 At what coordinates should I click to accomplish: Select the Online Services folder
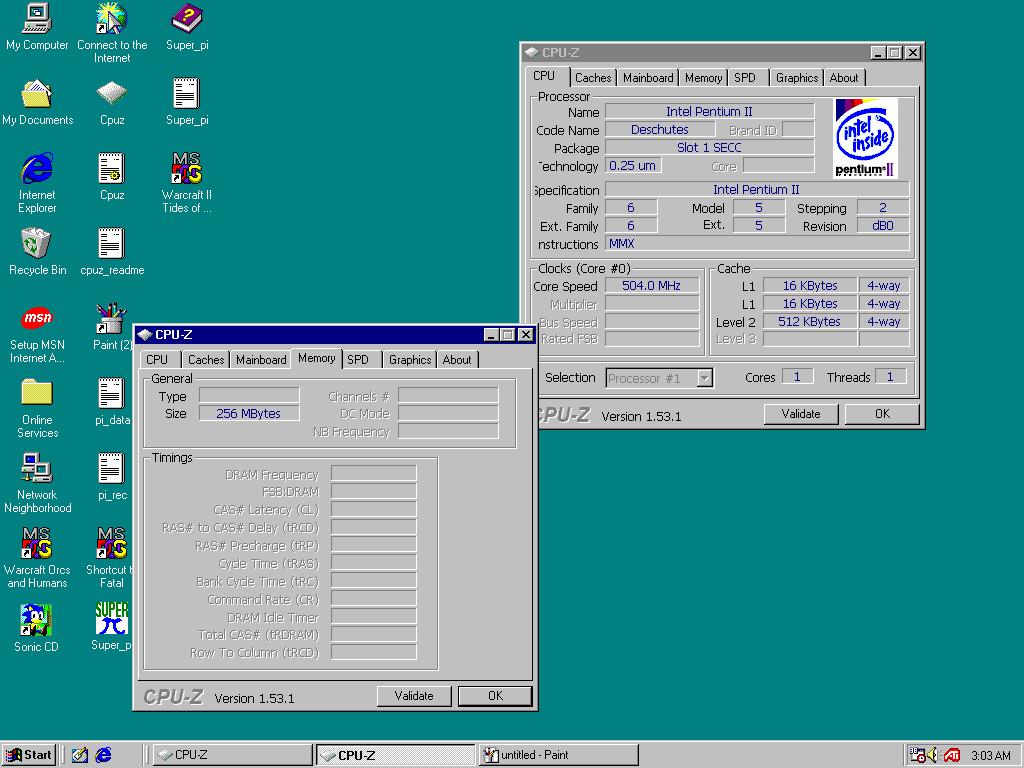(x=37, y=408)
